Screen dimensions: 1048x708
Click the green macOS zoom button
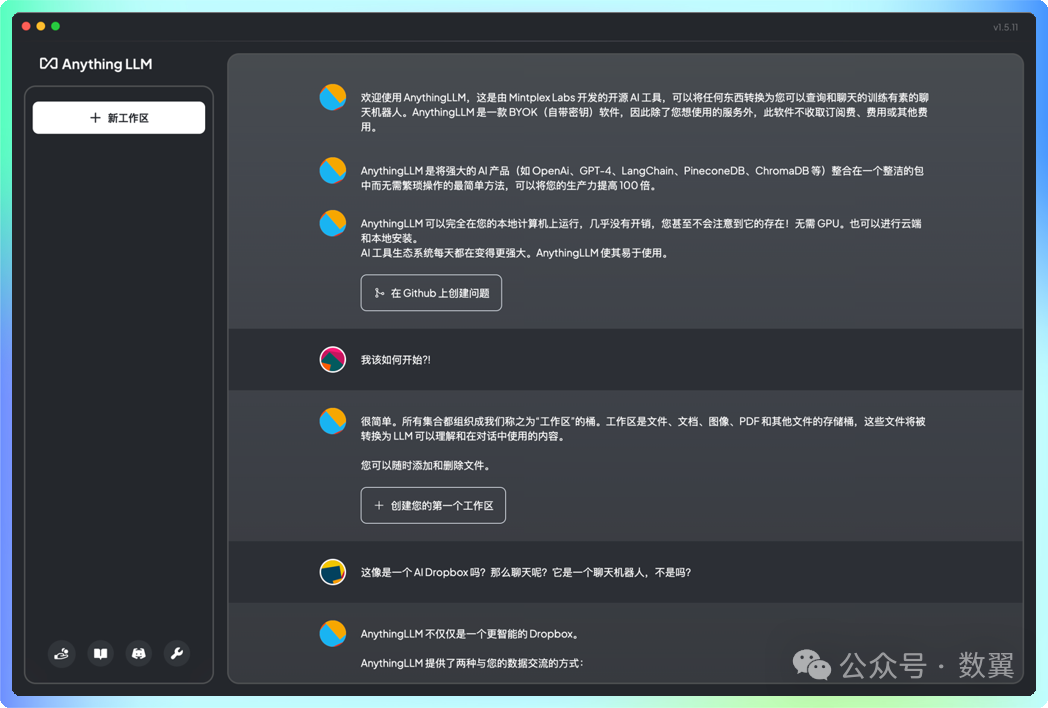(x=54, y=26)
